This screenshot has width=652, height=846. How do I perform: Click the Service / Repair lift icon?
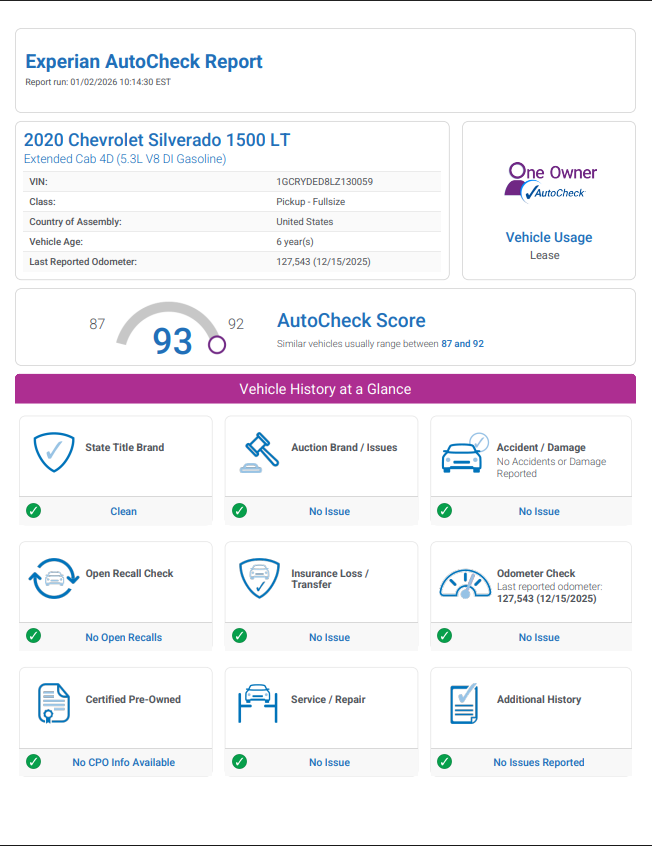click(x=259, y=704)
